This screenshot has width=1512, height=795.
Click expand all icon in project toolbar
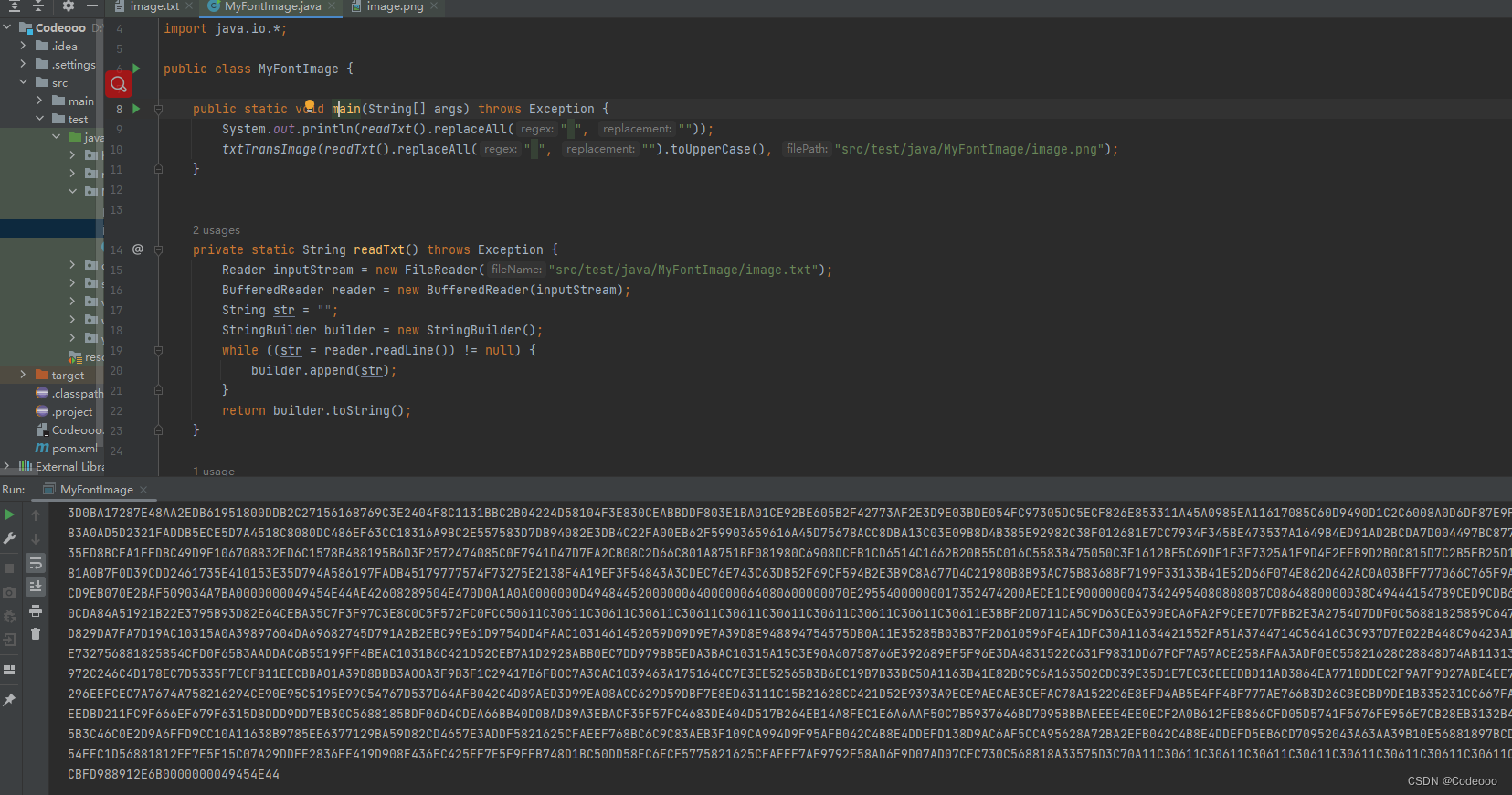click(x=15, y=6)
